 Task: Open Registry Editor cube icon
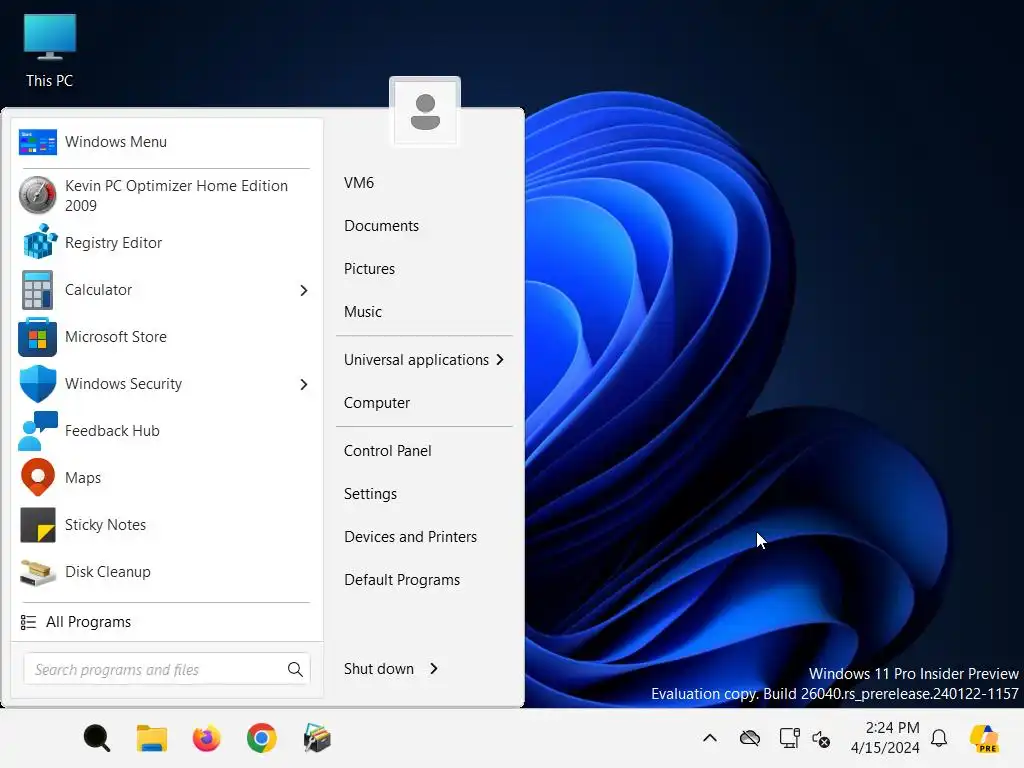(38, 242)
